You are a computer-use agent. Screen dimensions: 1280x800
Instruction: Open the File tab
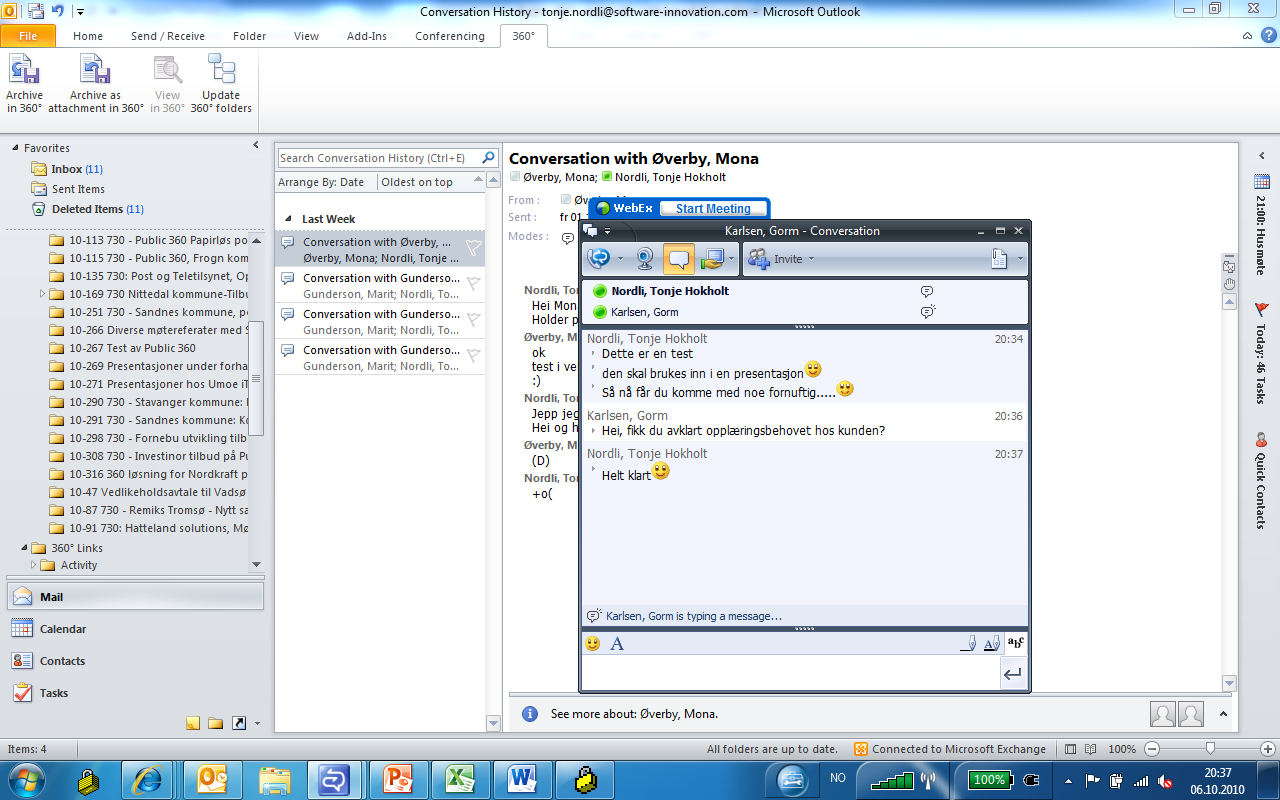pos(28,36)
